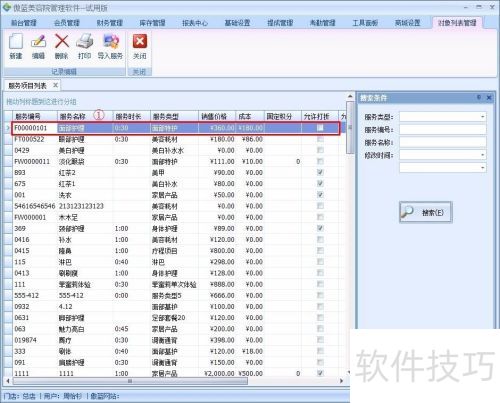This screenshot has width=500, height=403.
Task: Uncheck 允许打折 for row 893 红茶2
Action: [320, 172]
